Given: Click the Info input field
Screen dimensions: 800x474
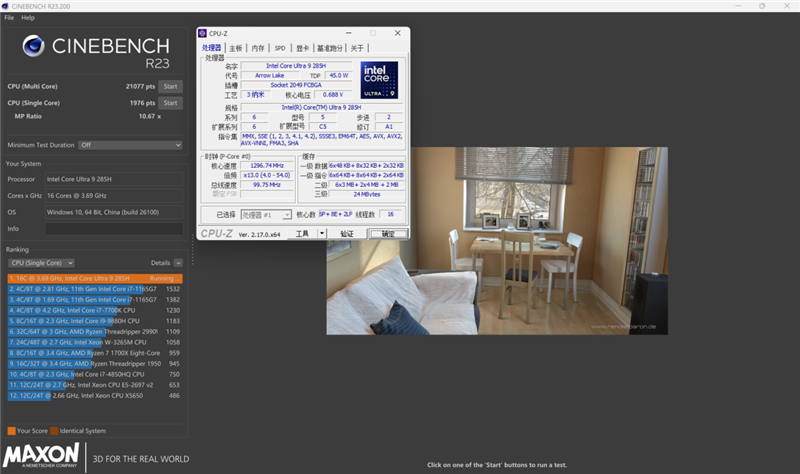Looking at the screenshot, I should [x=114, y=229].
